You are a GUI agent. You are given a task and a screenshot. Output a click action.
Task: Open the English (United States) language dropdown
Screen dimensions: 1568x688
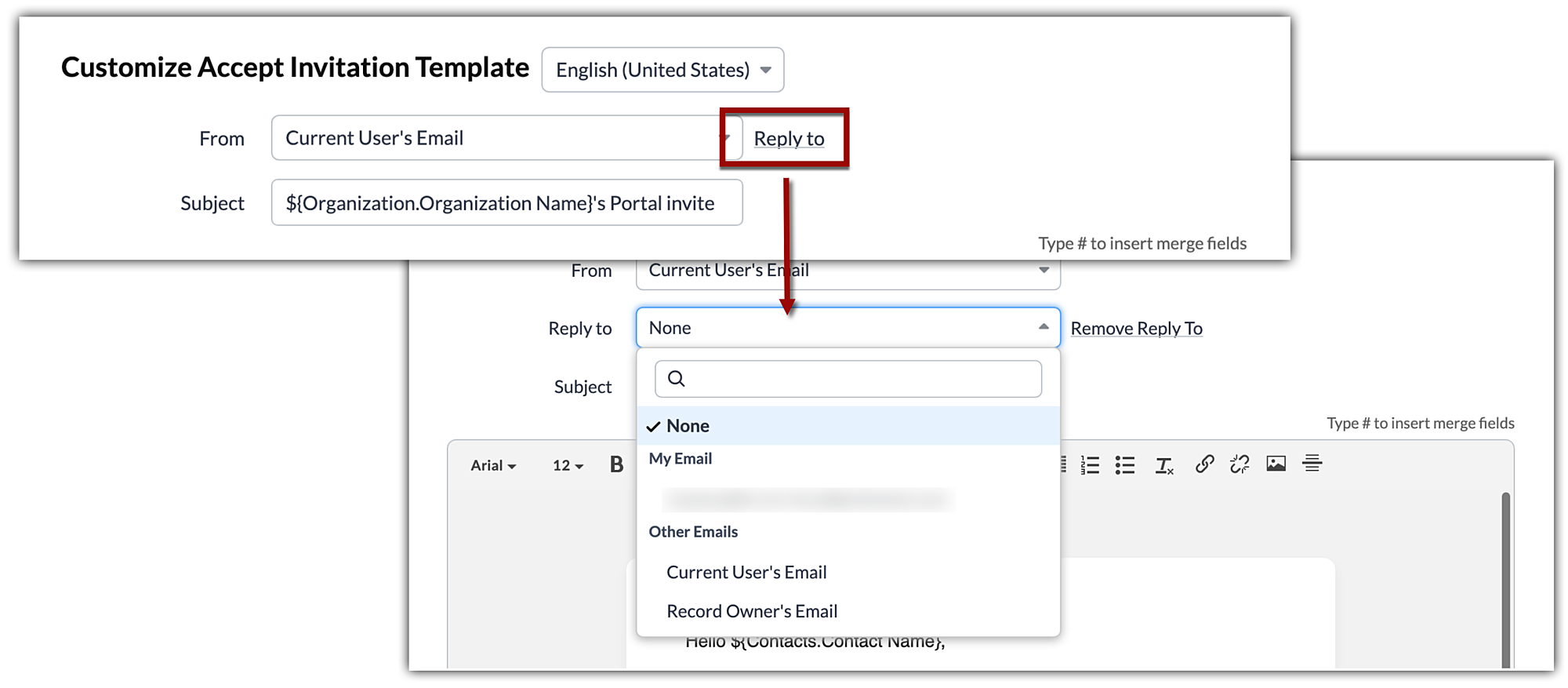coord(662,70)
